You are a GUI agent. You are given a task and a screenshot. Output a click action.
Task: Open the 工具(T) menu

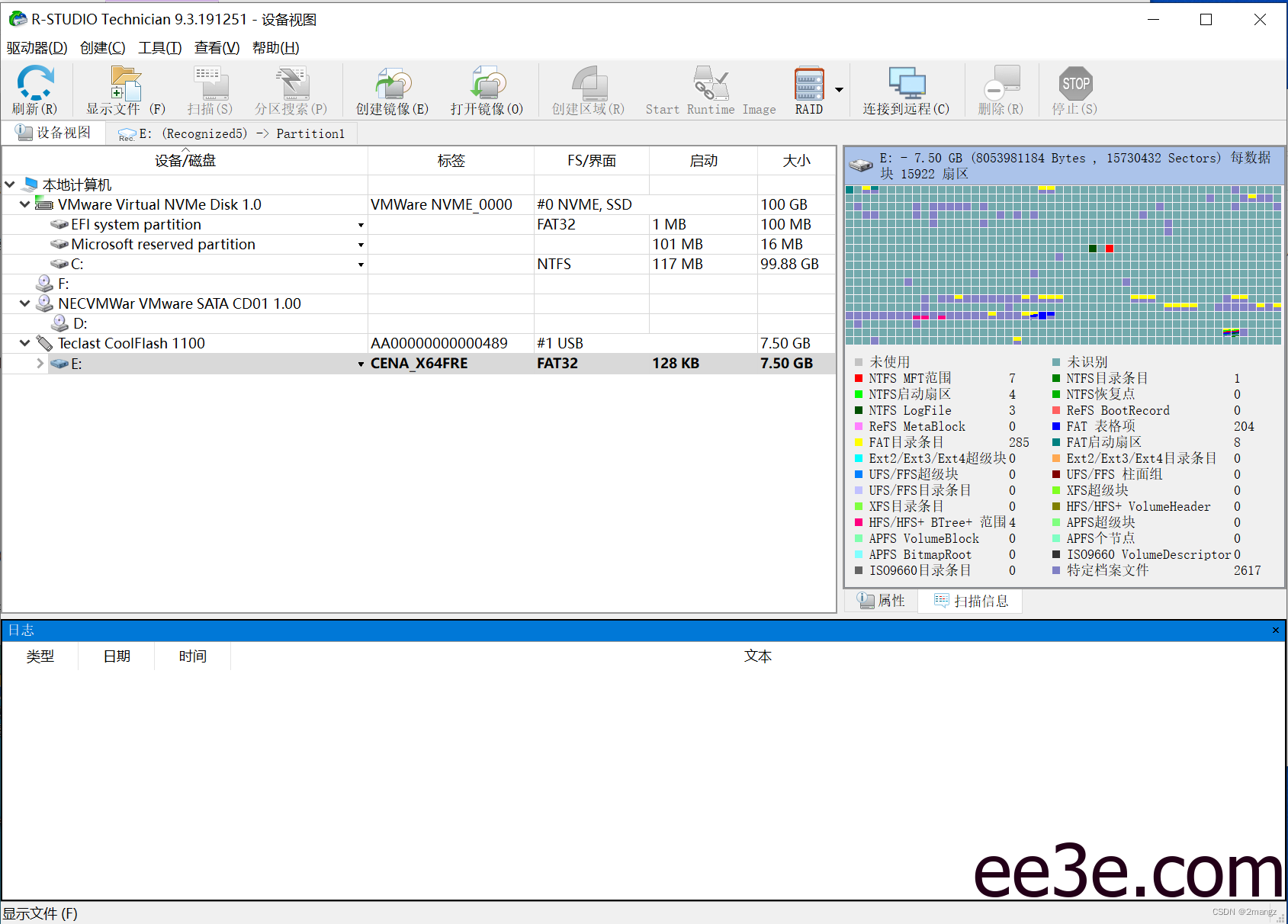(x=159, y=47)
